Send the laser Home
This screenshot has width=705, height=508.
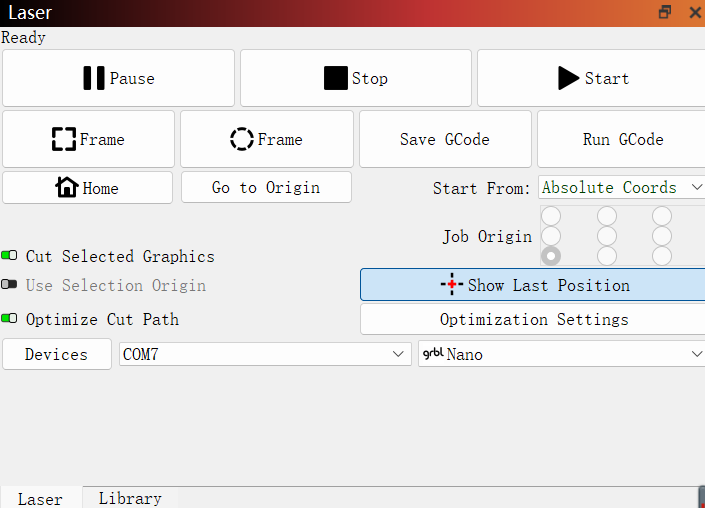point(87,188)
